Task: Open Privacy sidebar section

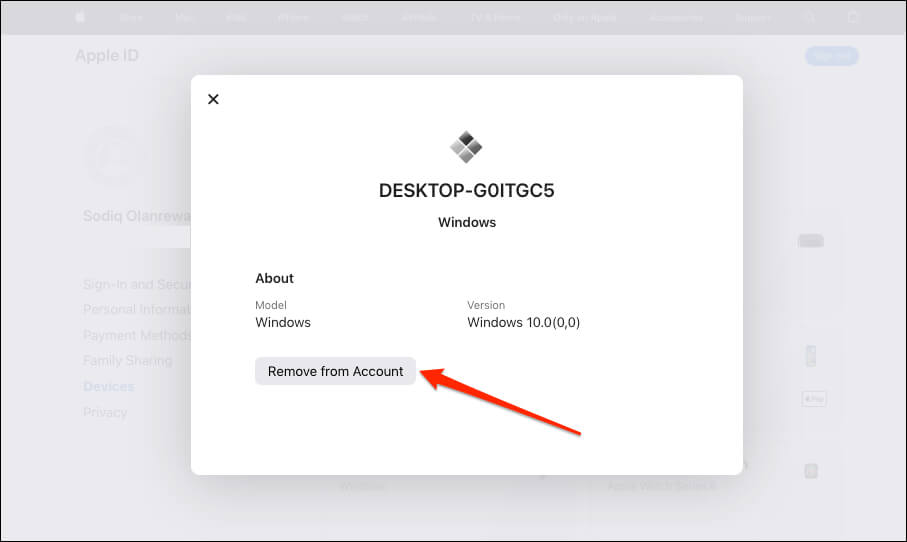Action: 105,412
